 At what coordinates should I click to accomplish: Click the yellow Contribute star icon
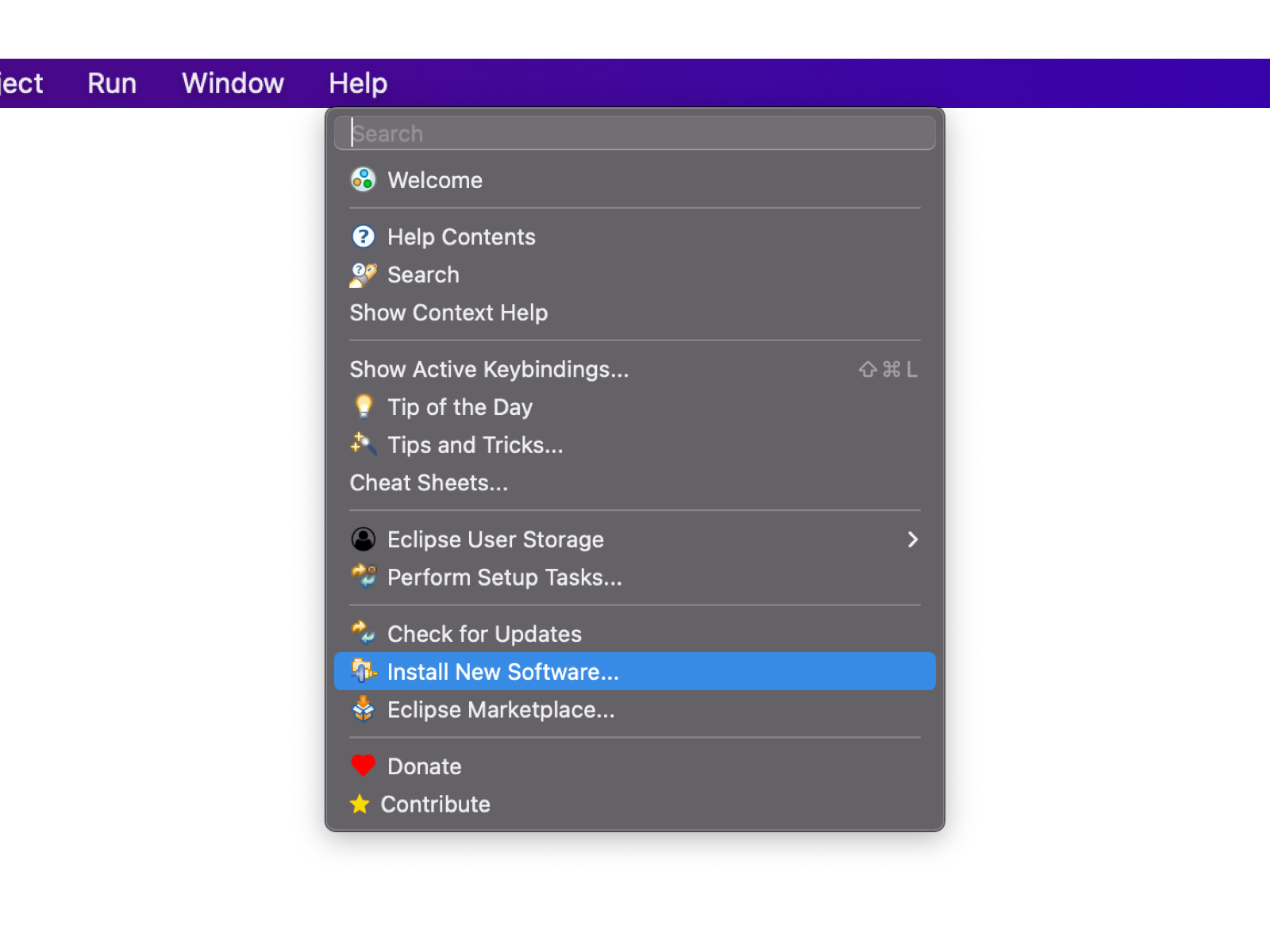click(360, 804)
